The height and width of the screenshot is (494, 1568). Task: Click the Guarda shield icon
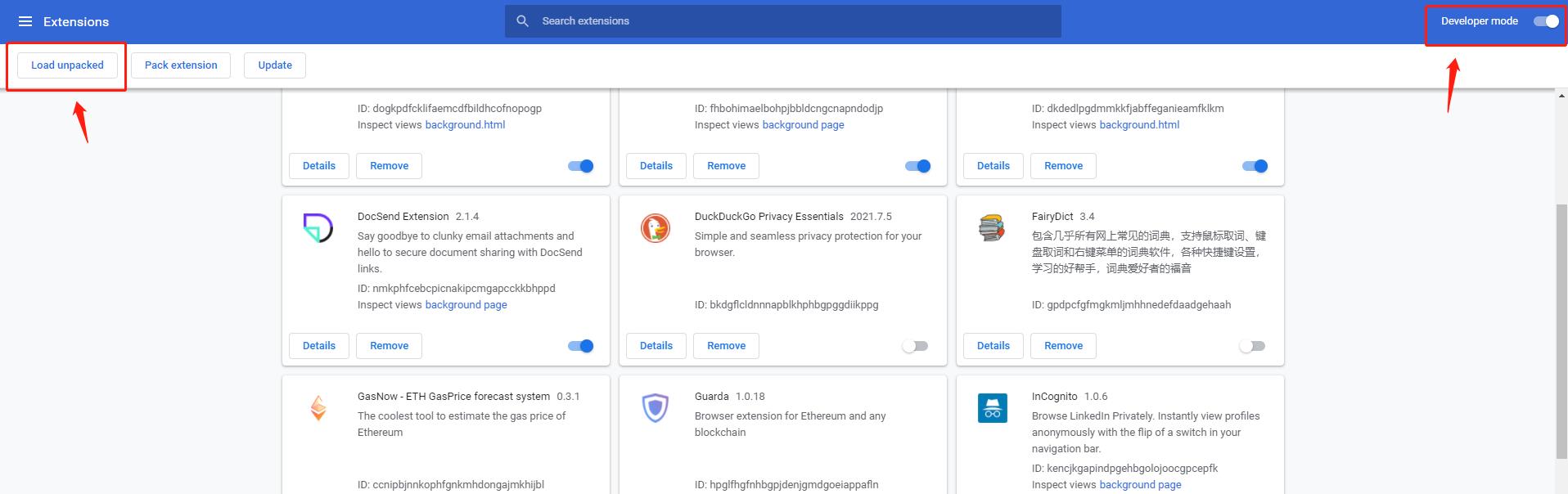tap(656, 407)
